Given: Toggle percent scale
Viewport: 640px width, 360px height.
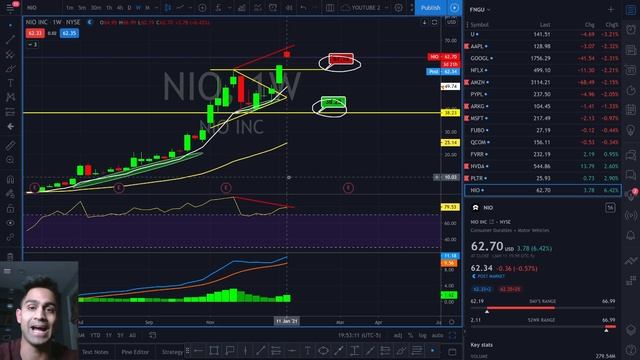Looking at the screenshot, I should tap(410, 335).
